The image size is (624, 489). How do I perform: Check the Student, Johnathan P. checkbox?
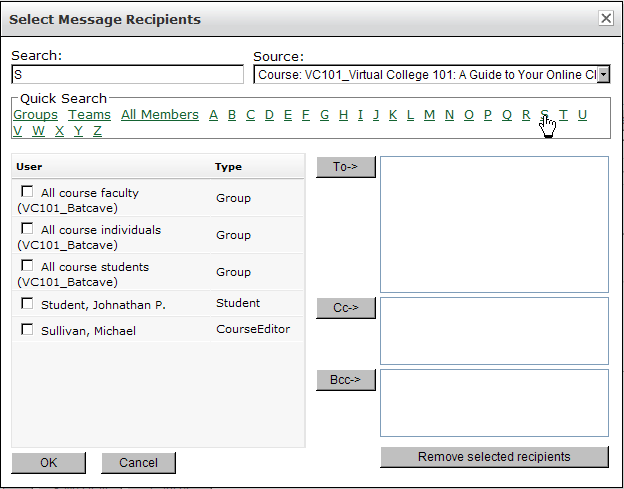pyautogui.click(x=27, y=303)
